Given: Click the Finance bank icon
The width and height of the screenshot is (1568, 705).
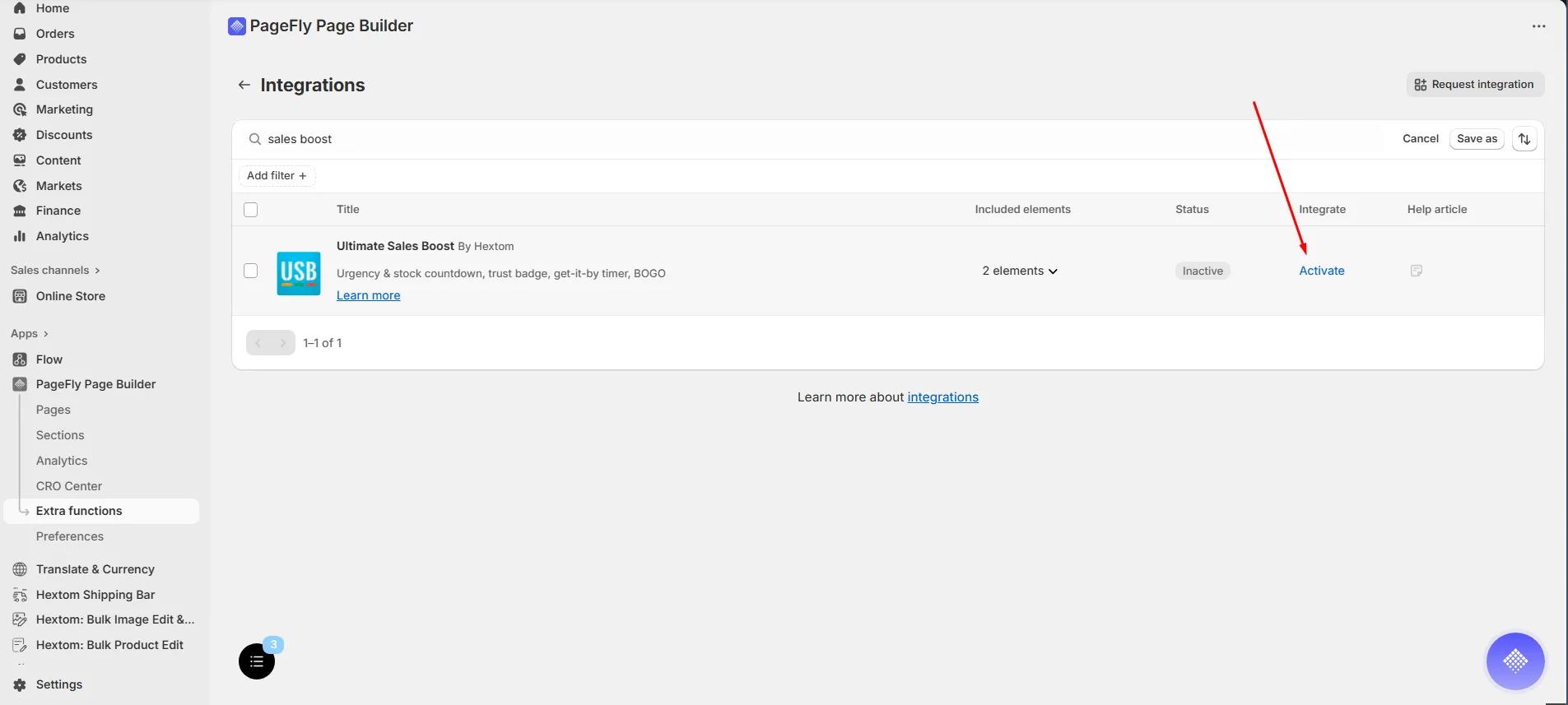Looking at the screenshot, I should (x=20, y=211).
